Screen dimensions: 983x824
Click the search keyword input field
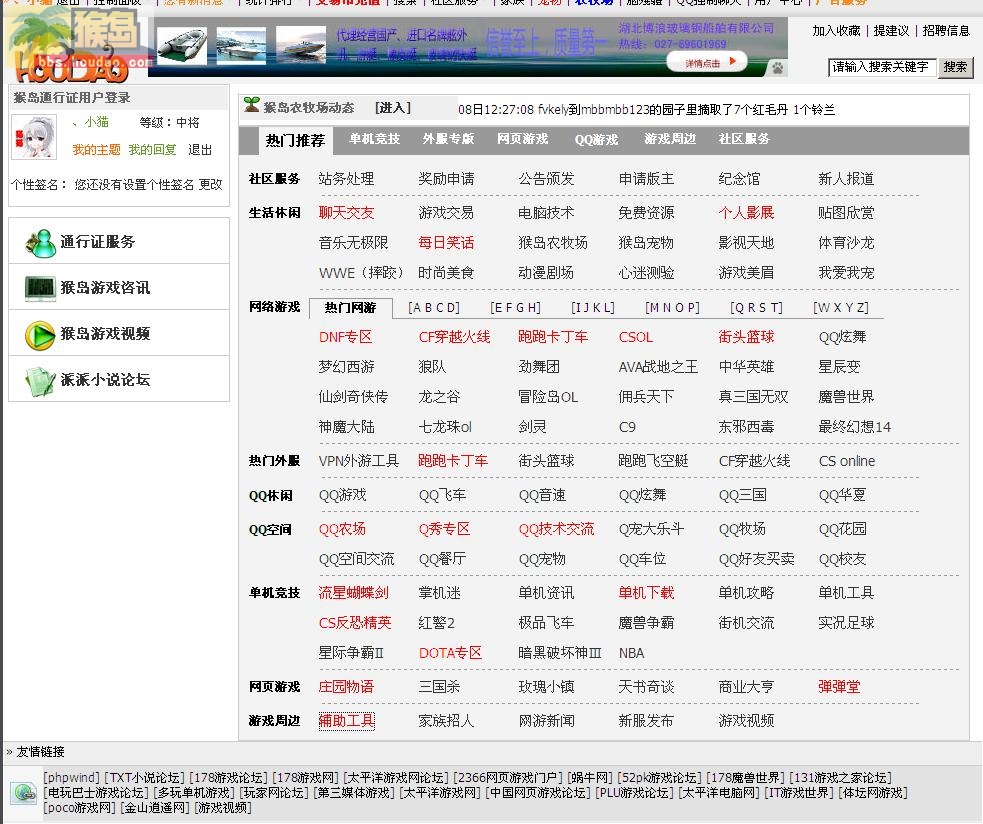(x=882, y=67)
